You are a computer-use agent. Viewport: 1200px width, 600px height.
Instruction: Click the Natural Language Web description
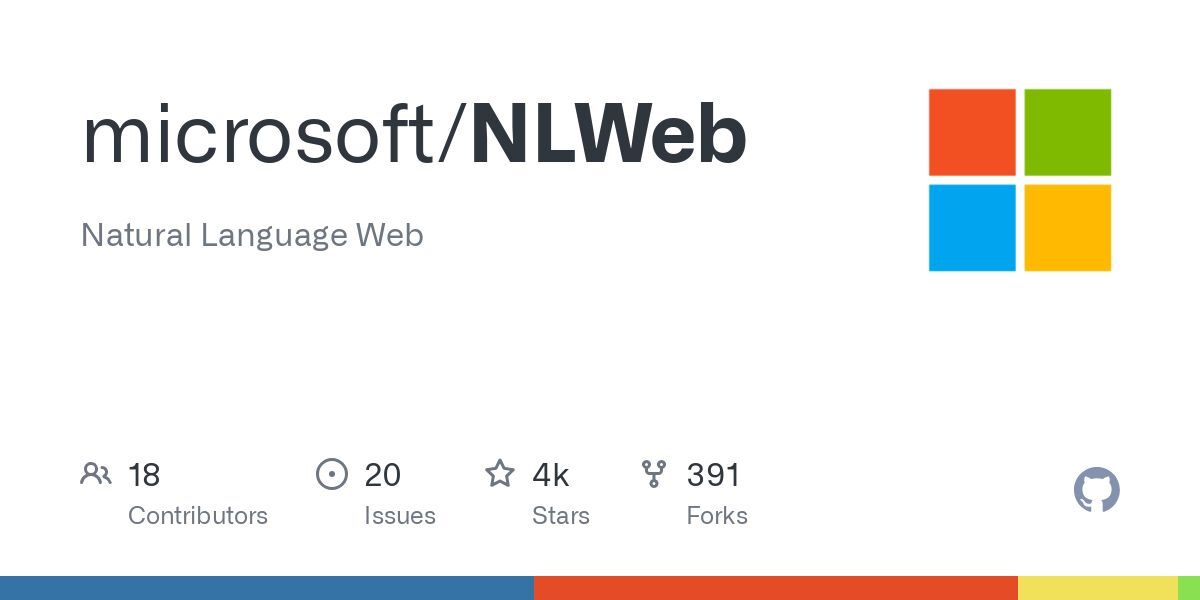(x=252, y=236)
